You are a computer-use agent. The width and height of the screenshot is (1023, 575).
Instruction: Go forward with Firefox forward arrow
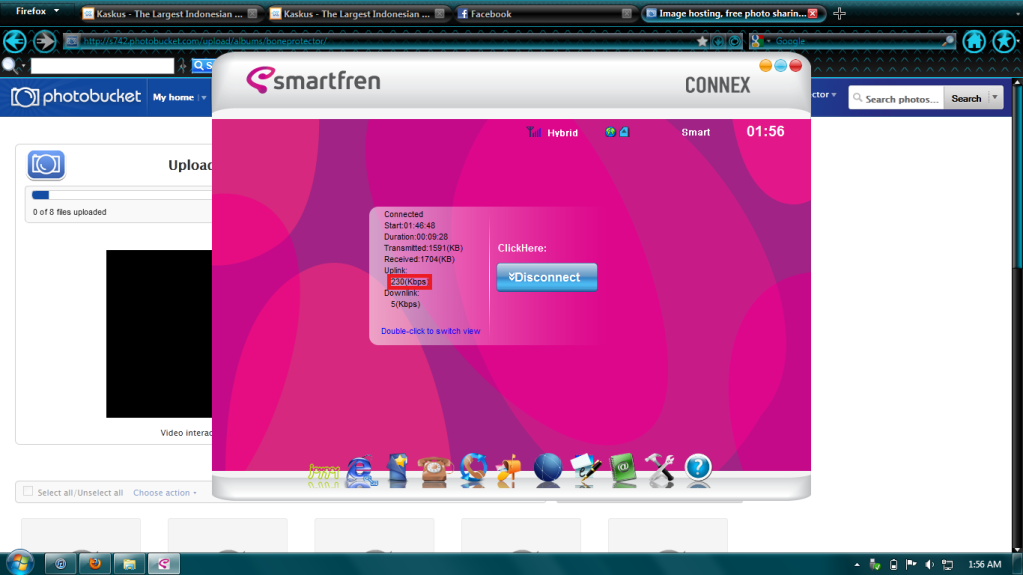(x=44, y=41)
